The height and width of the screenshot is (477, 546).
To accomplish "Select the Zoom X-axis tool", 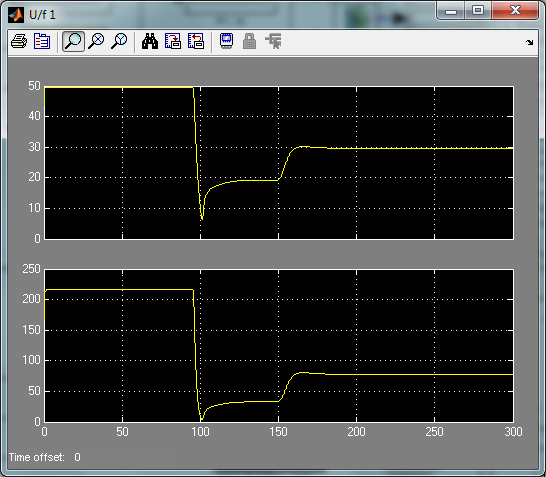I will tap(96, 41).
